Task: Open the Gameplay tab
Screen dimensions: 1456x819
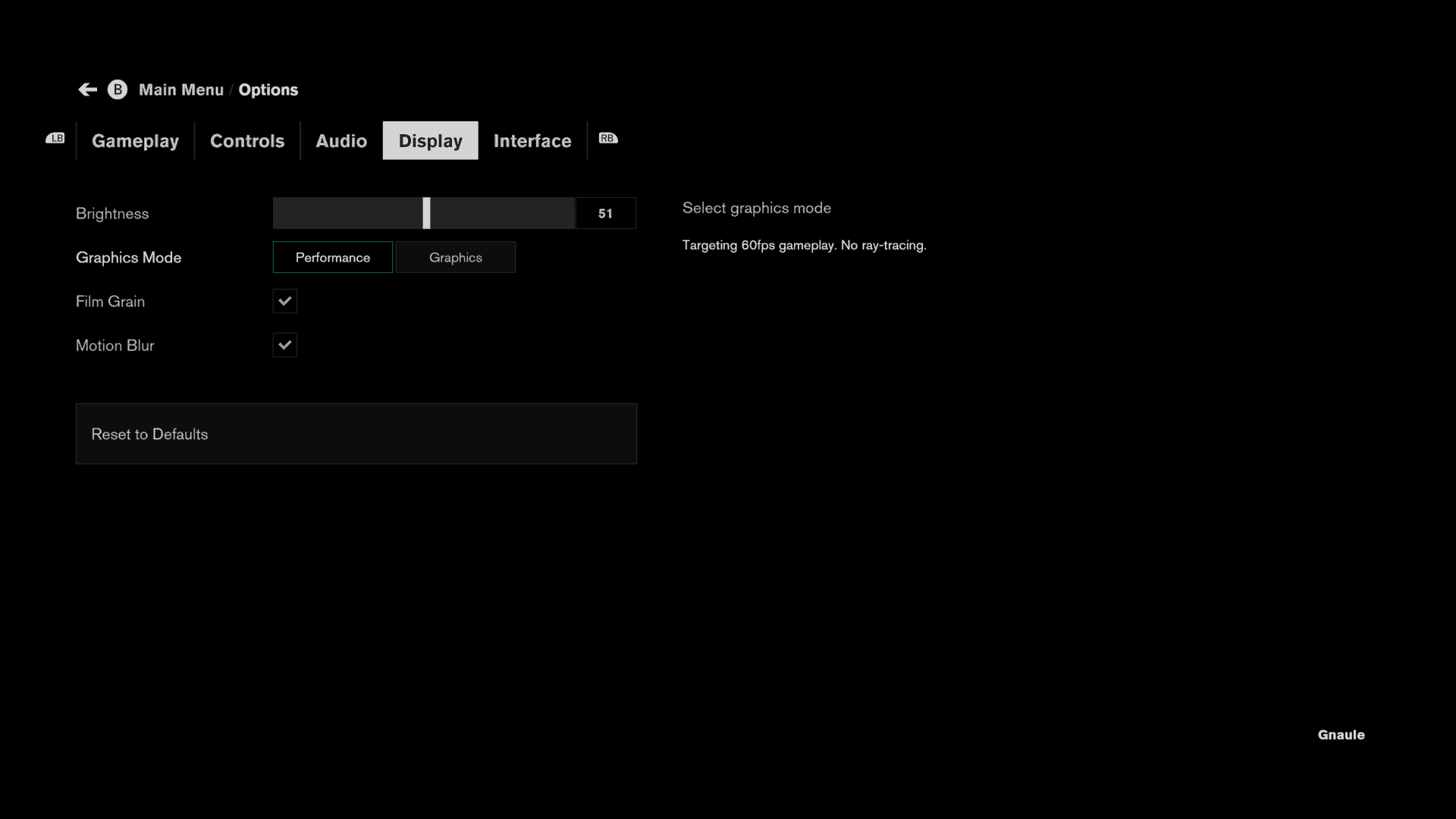Action: [x=135, y=141]
